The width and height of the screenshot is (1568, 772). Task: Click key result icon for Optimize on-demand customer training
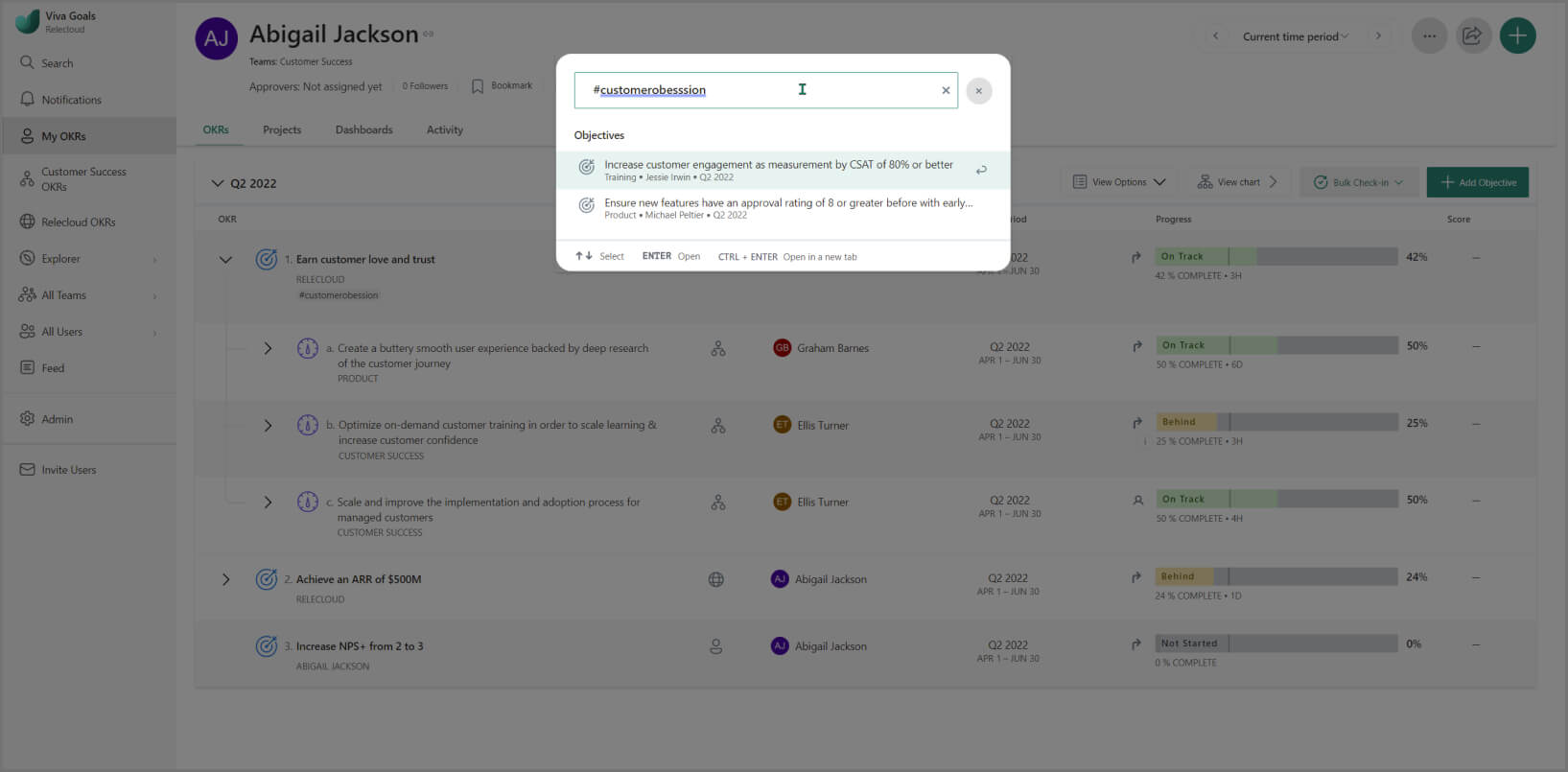click(x=307, y=425)
